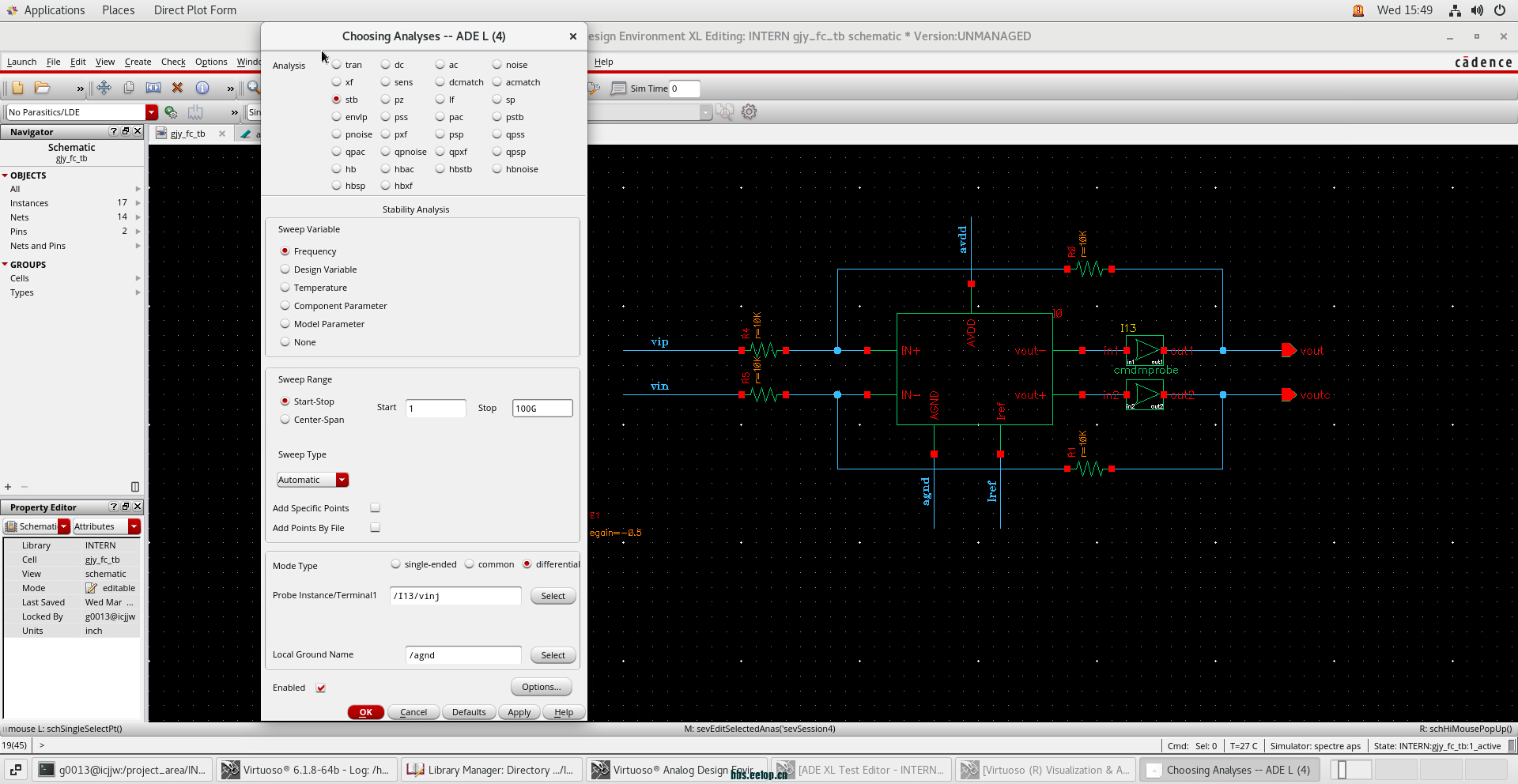Click the Stop frequency input field
Image resolution: width=1518 pixels, height=784 pixels.
coord(542,409)
